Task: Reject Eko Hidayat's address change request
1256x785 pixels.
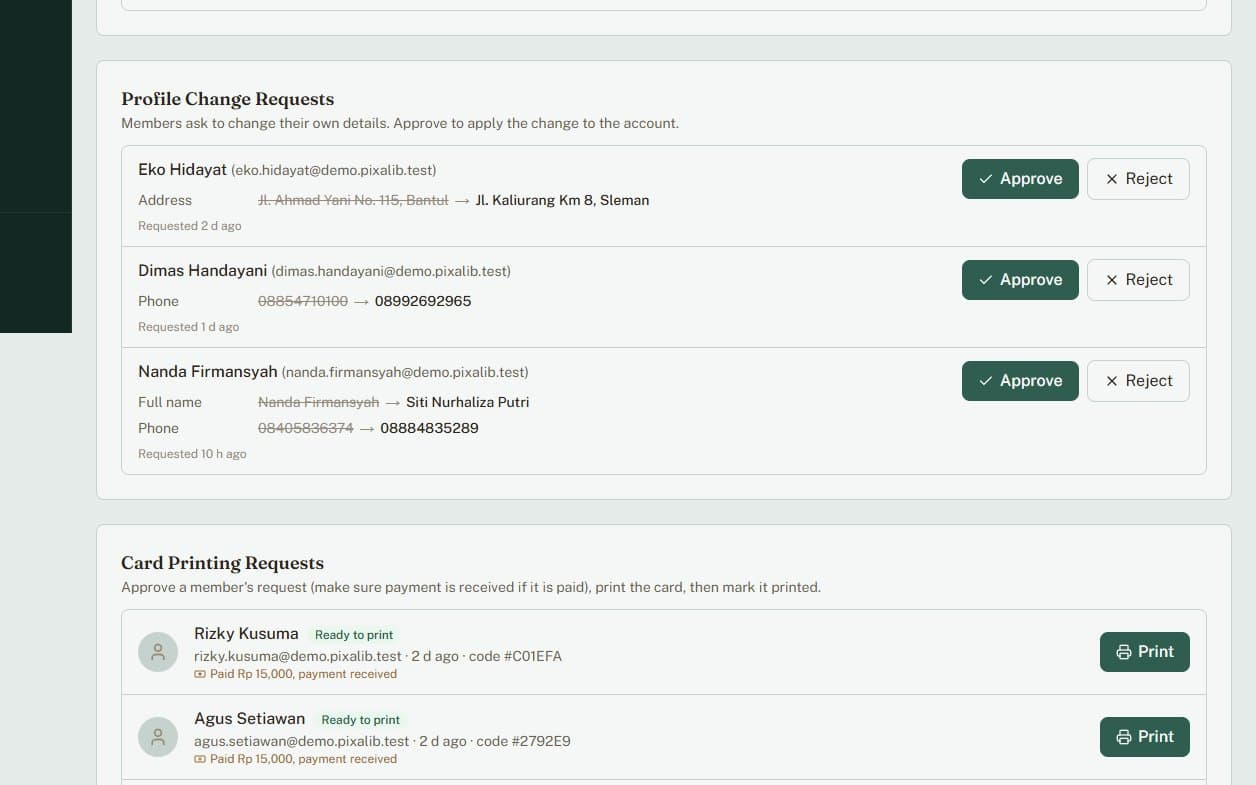Action: (x=1138, y=179)
